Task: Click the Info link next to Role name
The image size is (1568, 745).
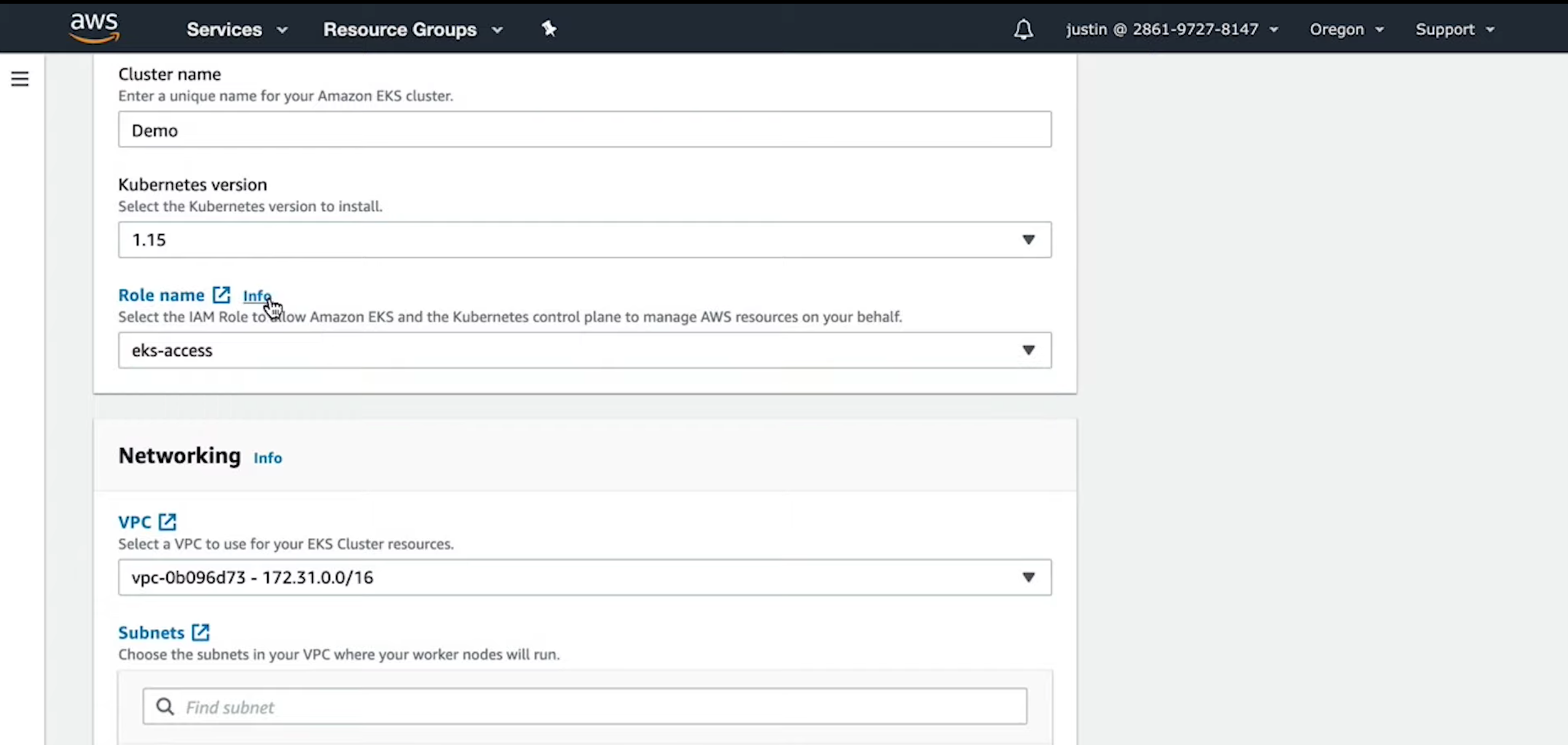Action: click(256, 296)
